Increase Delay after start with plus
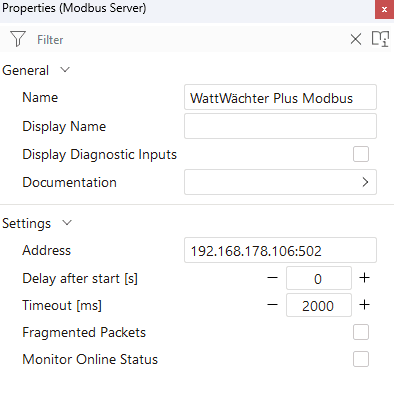This screenshot has width=394, height=414. (x=364, y=278)
